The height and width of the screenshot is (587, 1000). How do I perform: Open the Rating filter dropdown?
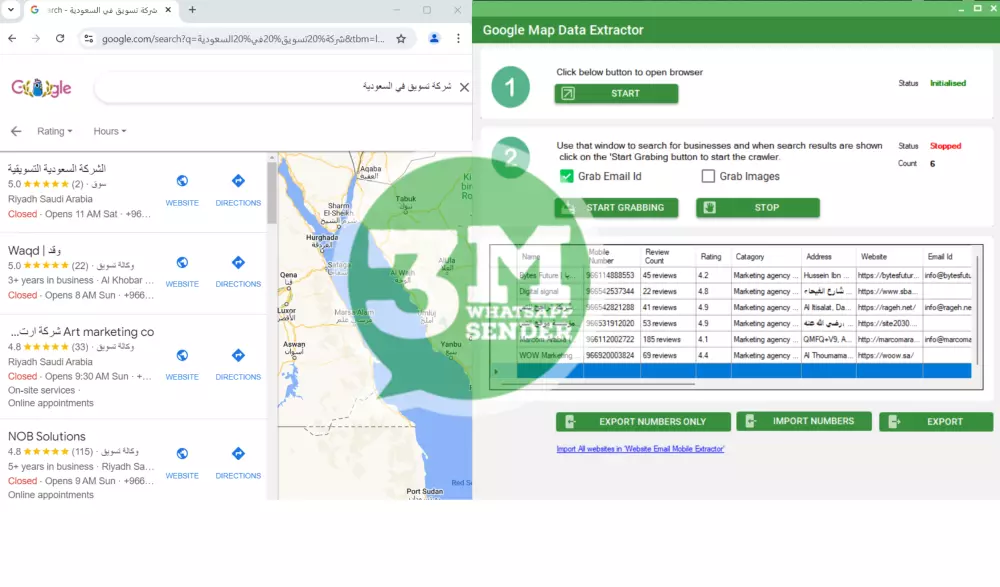pyautogui.click(x=54, y=131)
